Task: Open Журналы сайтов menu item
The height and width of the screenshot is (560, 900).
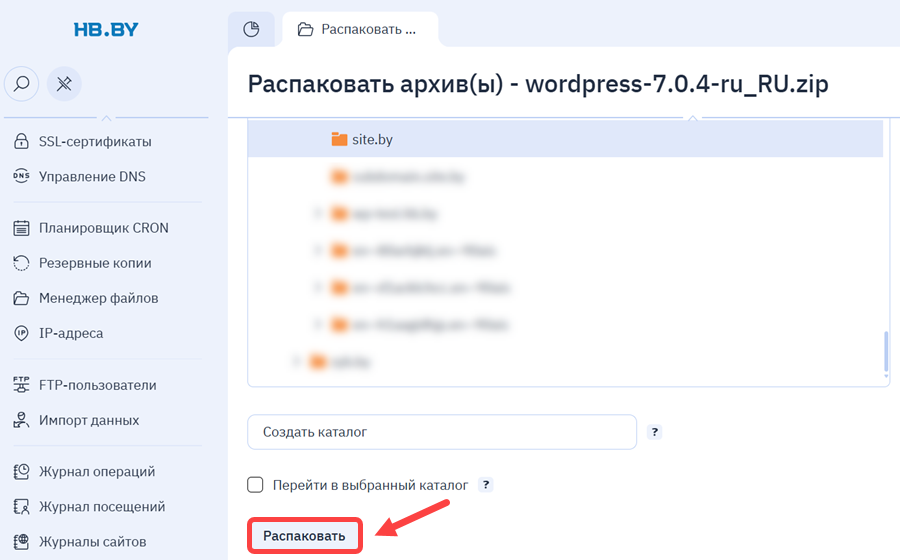Action: (92, 542)
